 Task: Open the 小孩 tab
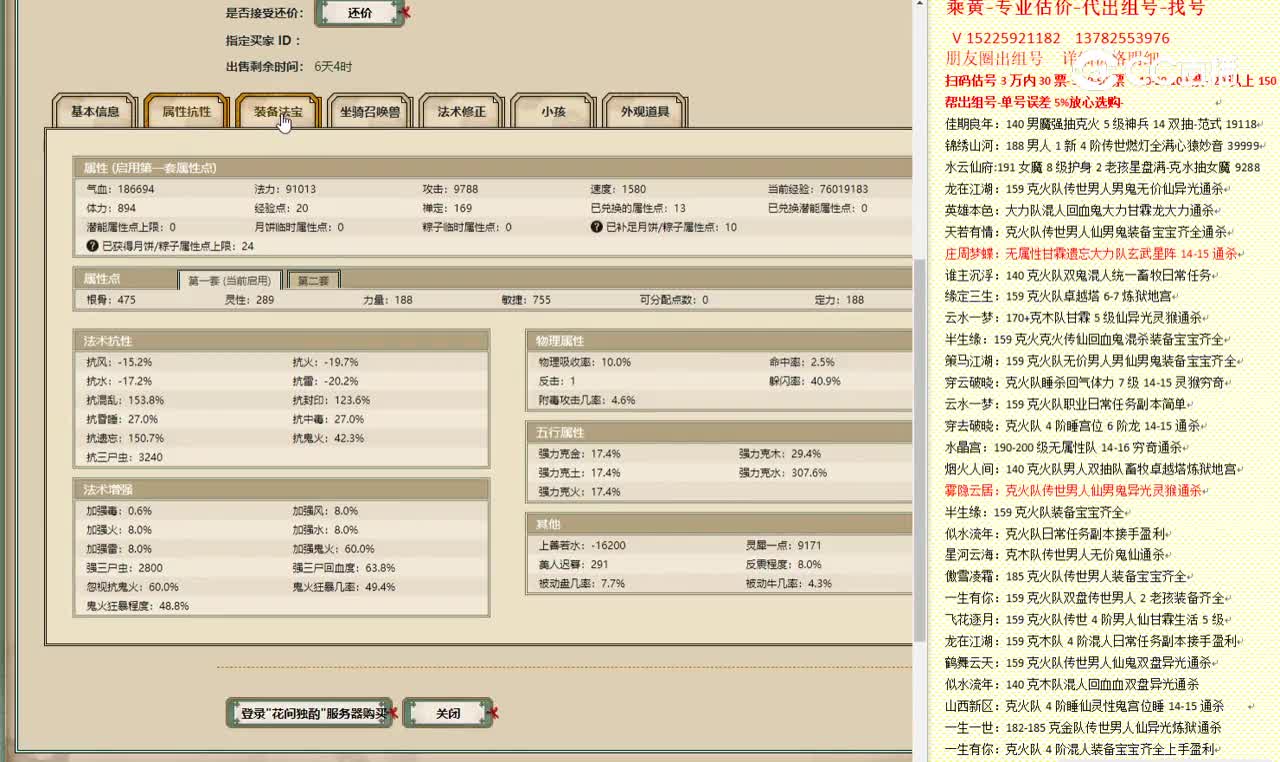click(x=553, y=112)
